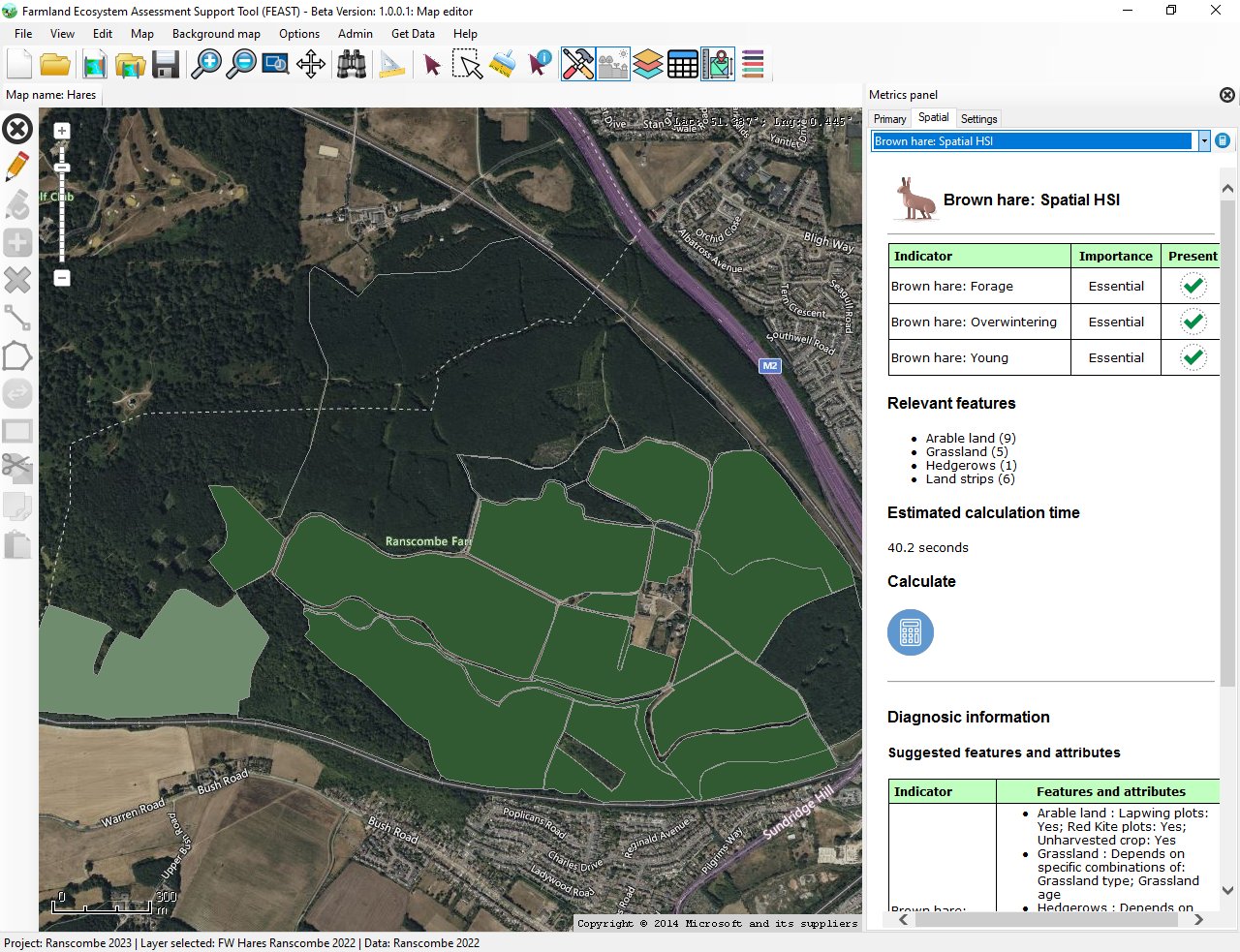This screenshot has height=952, width=1240.
Task: Open the Brown hare: Spatial HSI dropdown
Action: (x=1204, y=141)
